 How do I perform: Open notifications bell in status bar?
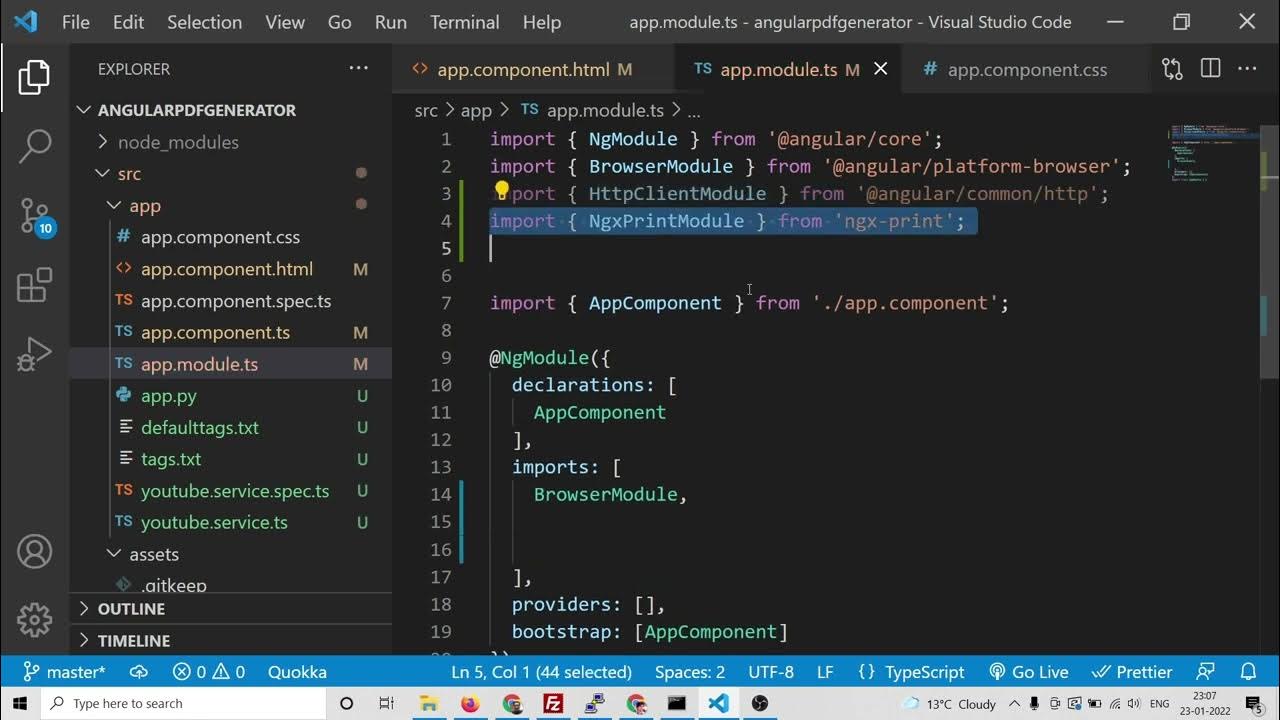1248,672
